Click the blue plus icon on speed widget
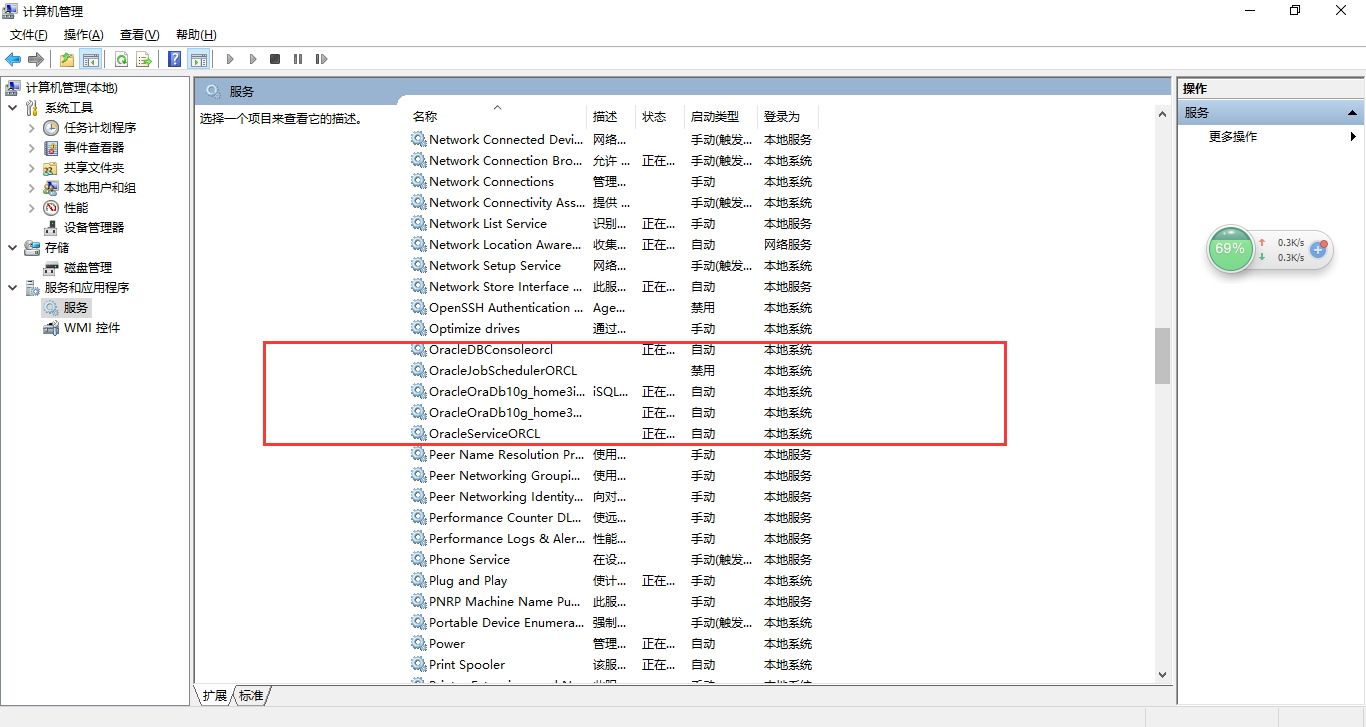Screen dimensions: 1366x727 pyautogui.click(x=1318, y=249)
